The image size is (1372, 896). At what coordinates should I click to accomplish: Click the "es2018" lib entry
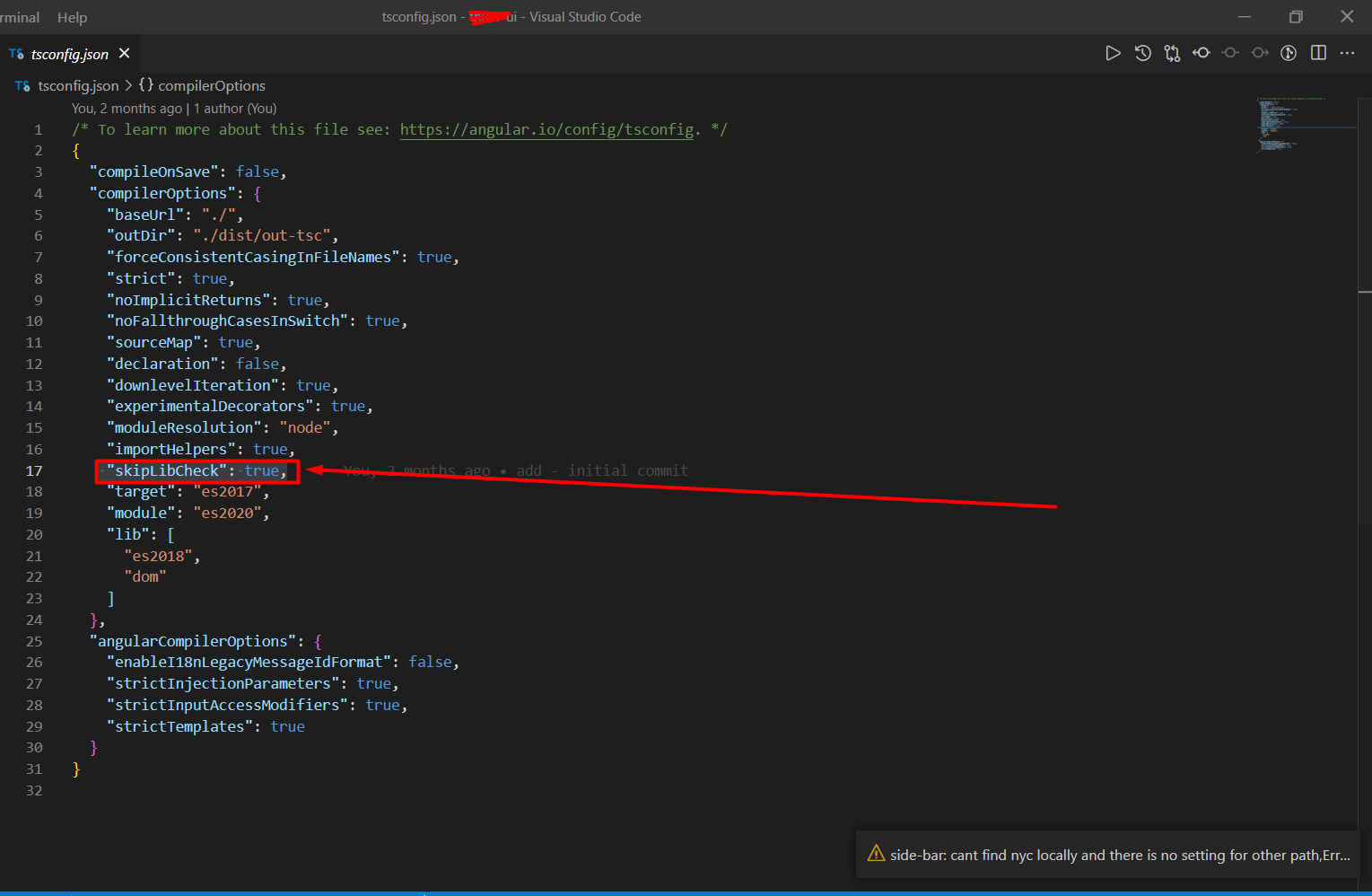[158, 556]
